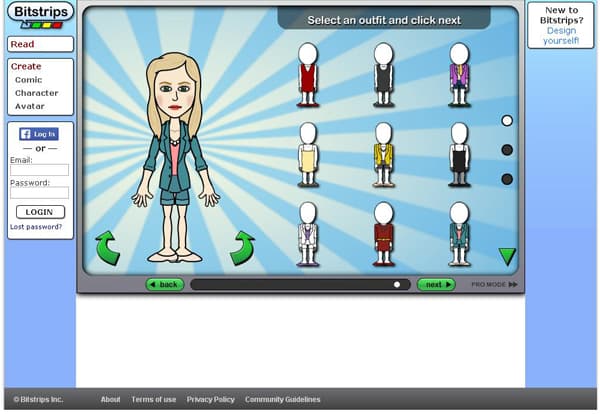Viewport: 600px width, 414px height.
Task: Go back with the green back button
Action: coord(165,285)
